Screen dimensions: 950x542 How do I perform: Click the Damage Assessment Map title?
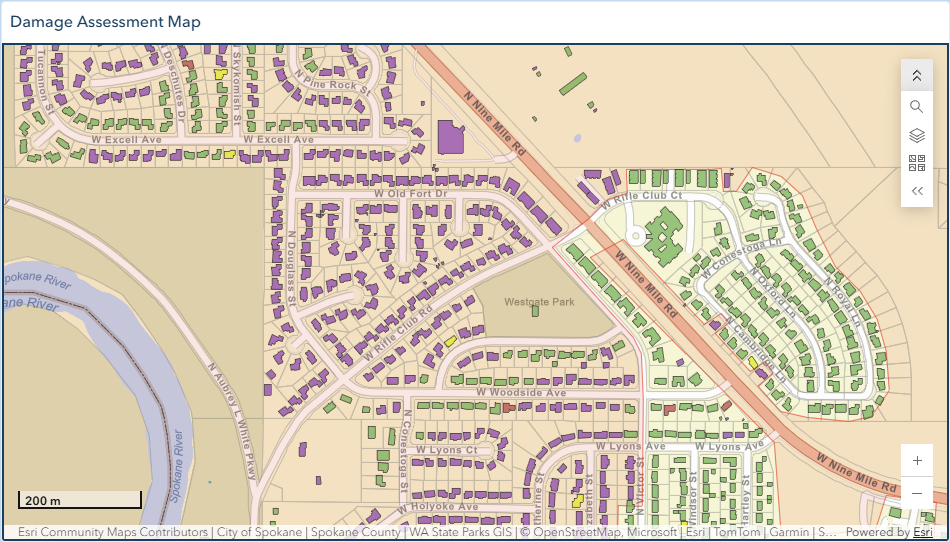tap(105, 22)
